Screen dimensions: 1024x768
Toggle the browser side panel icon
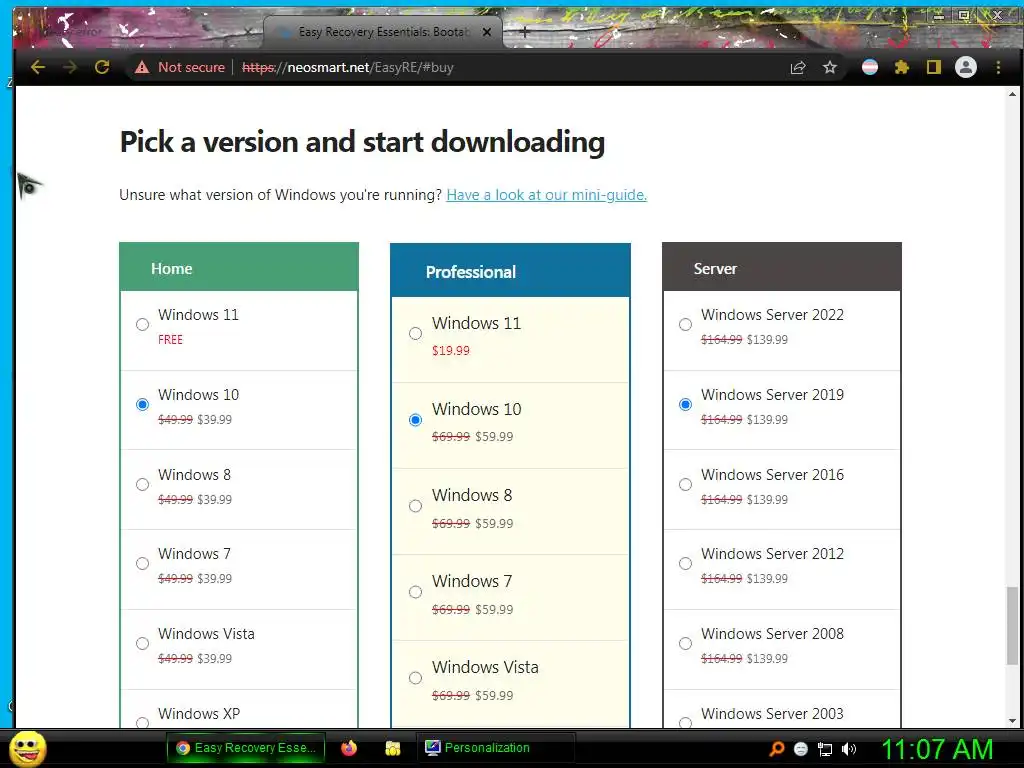click(934, 67)
